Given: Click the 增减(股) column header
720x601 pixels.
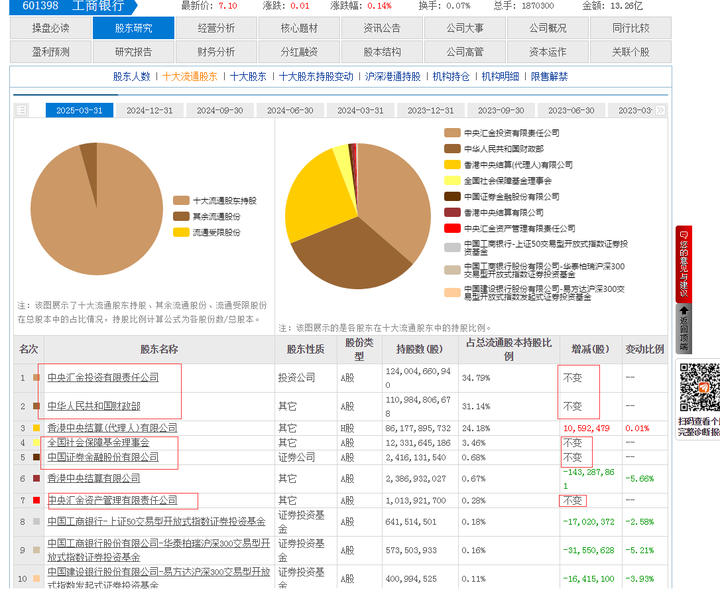Looking at the screenshot, I should (591, 349).
